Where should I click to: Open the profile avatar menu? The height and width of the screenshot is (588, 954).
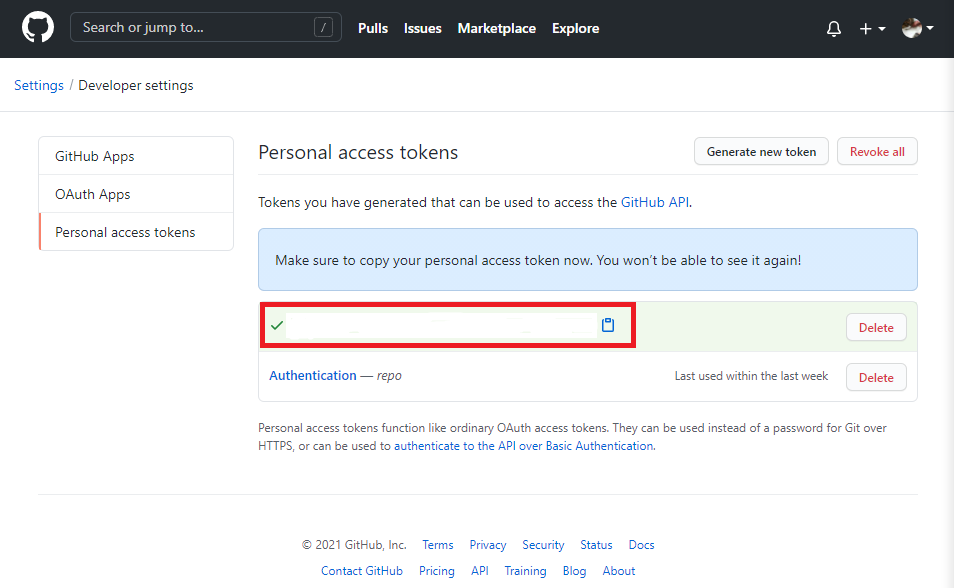tap(917, 28)
